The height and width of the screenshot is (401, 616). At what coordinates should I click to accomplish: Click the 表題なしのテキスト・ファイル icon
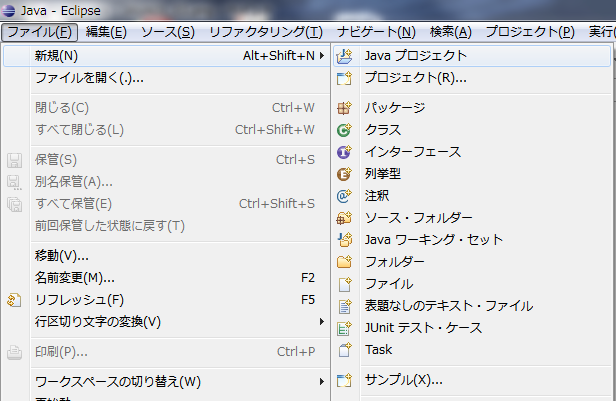click(345, 306)
